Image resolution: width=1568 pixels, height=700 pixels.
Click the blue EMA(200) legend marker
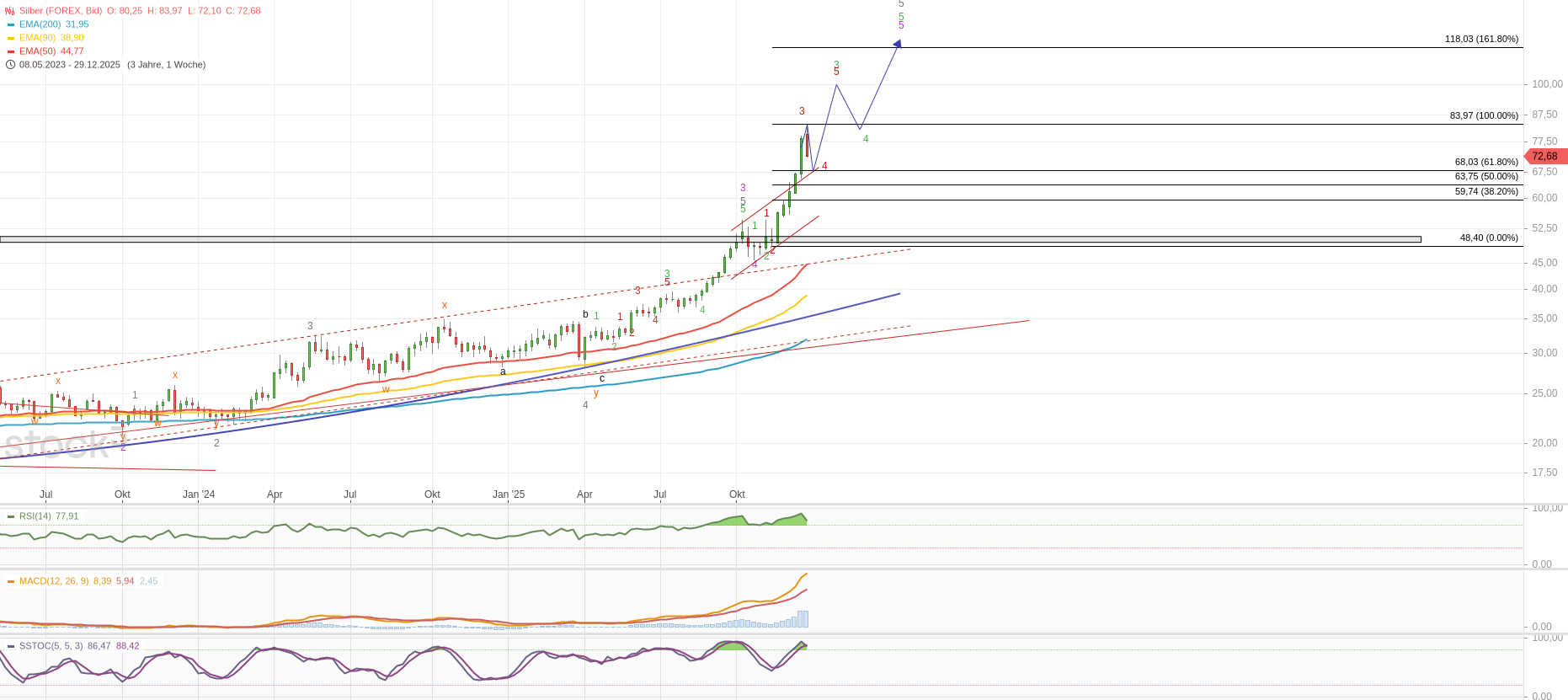pos(10,24)
